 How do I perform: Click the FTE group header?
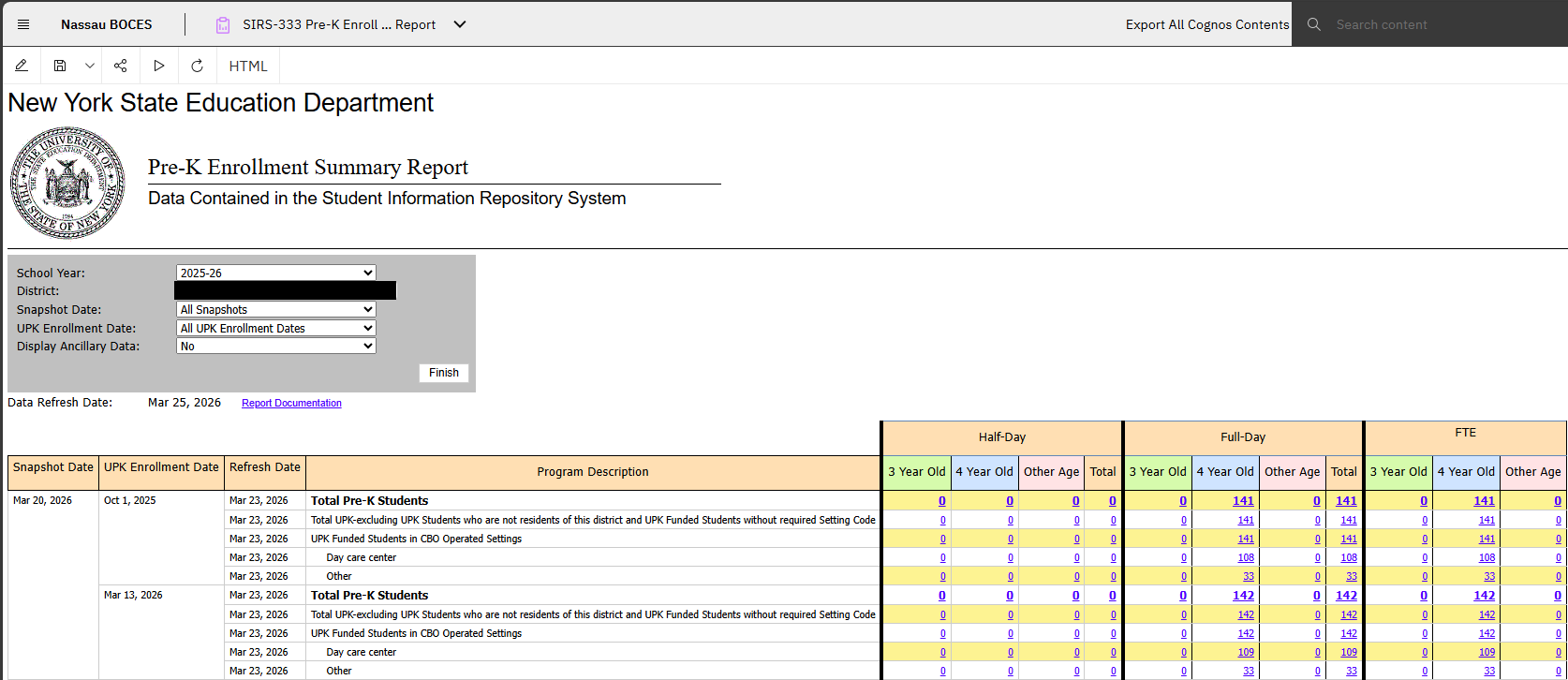click(1466, 437)
